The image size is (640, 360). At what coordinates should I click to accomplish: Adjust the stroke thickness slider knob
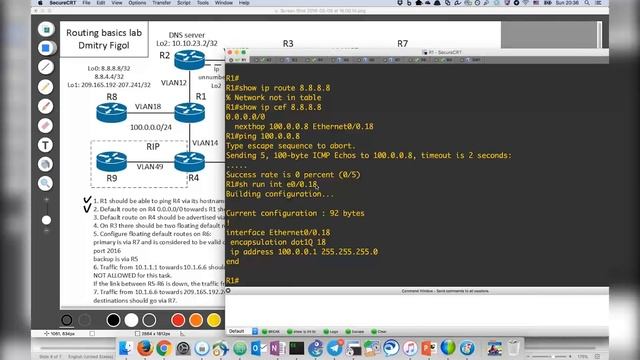(x=47, y=220)
